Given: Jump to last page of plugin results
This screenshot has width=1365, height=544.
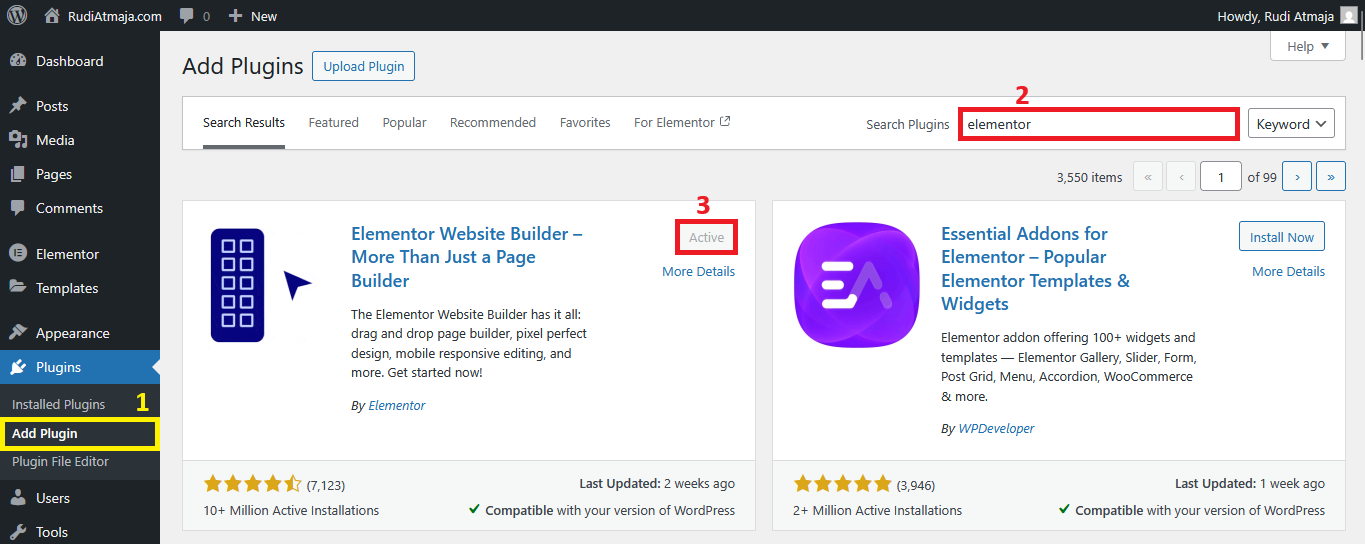Looking at the screenshot, I should click(x=1330, y=177).
